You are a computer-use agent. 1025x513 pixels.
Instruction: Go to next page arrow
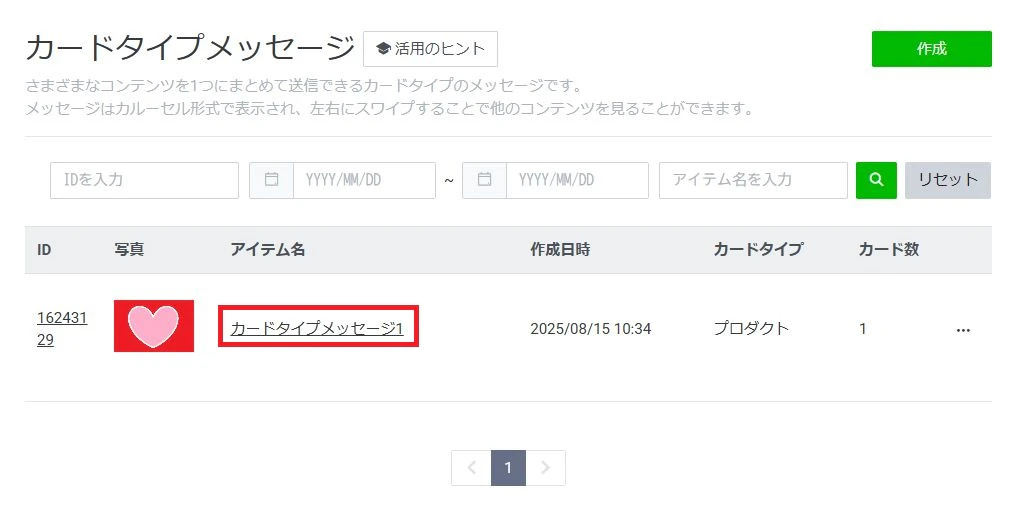pos(545,467)
